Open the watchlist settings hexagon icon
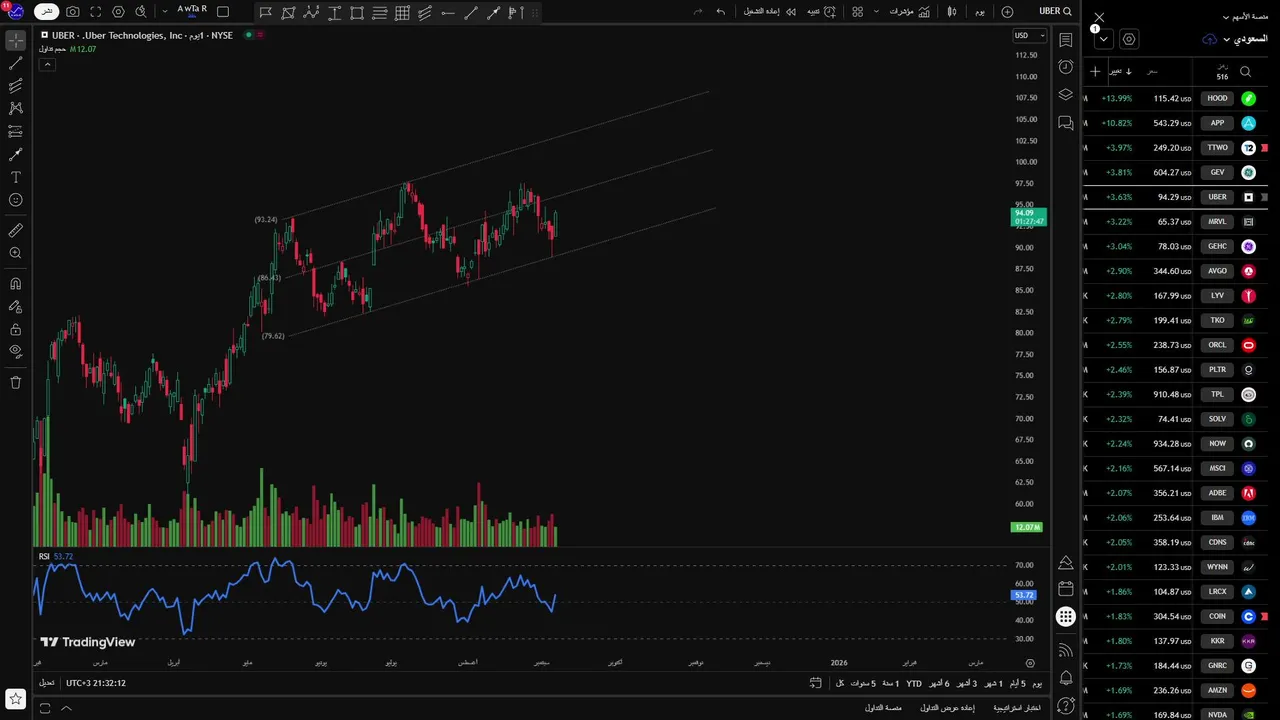Viewport: 1280px width, 720px height. [x=1129, y=40]
